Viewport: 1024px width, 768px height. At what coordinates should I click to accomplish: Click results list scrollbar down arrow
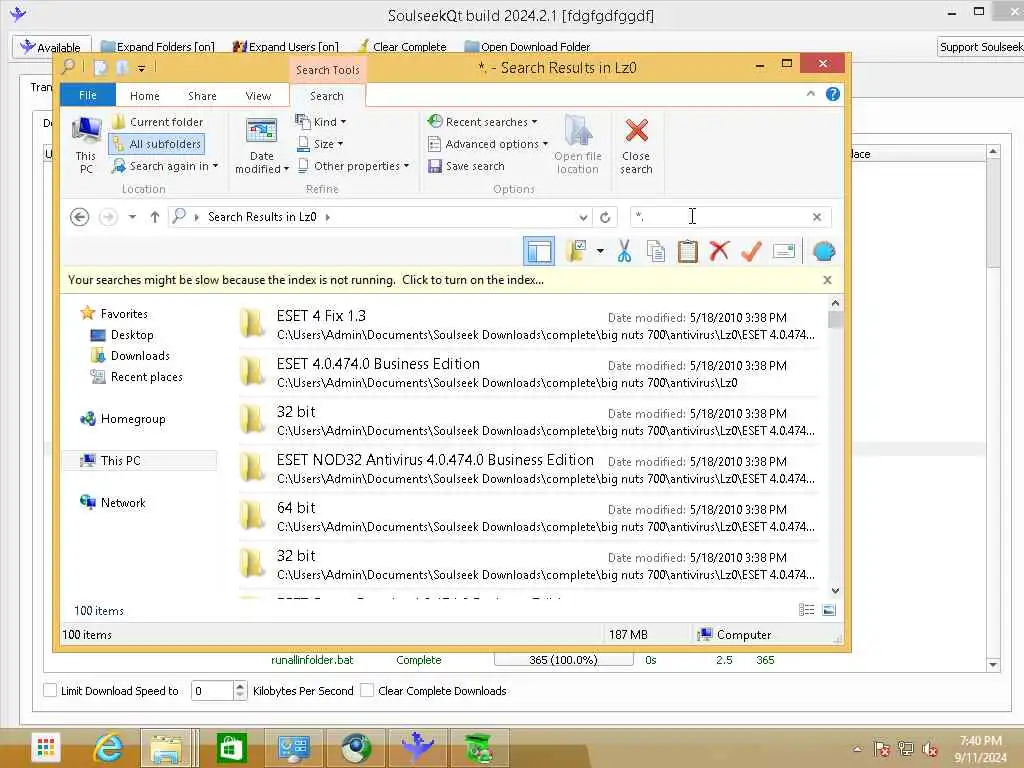coord(835,590)
